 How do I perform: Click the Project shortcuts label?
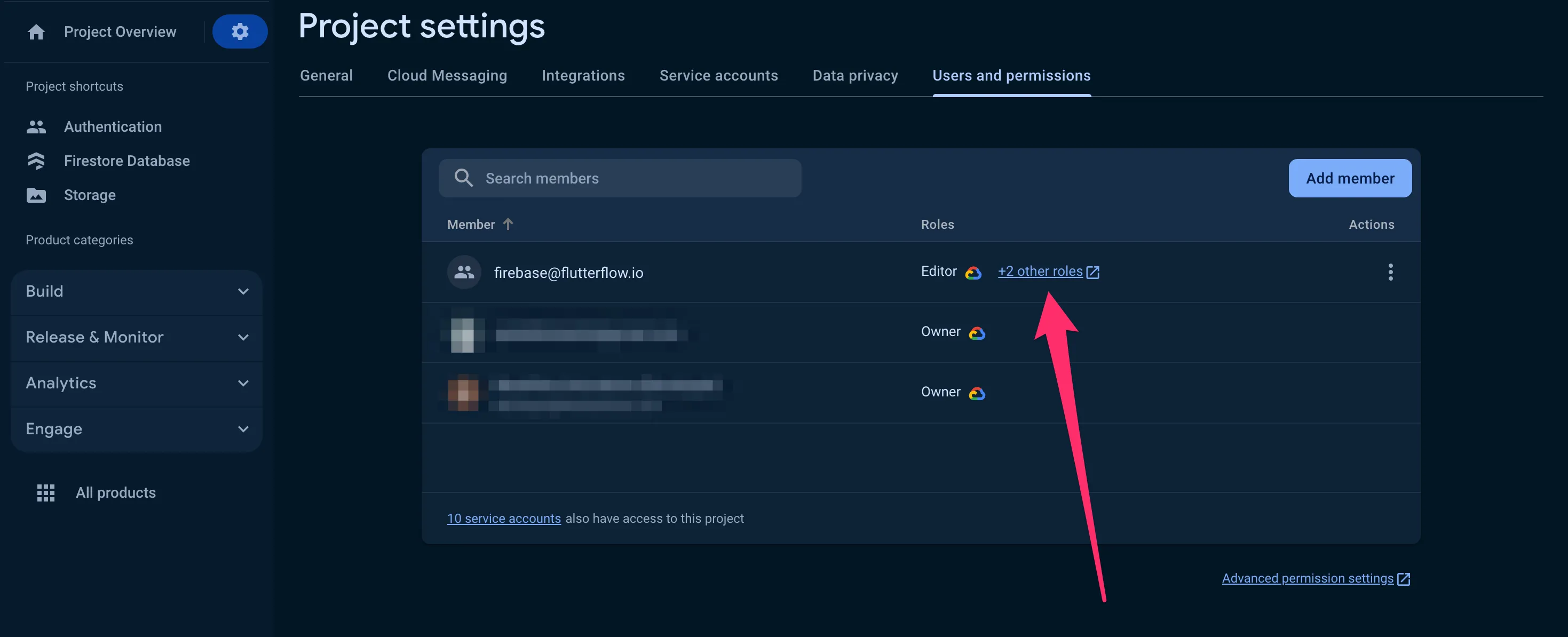[74, 86]
